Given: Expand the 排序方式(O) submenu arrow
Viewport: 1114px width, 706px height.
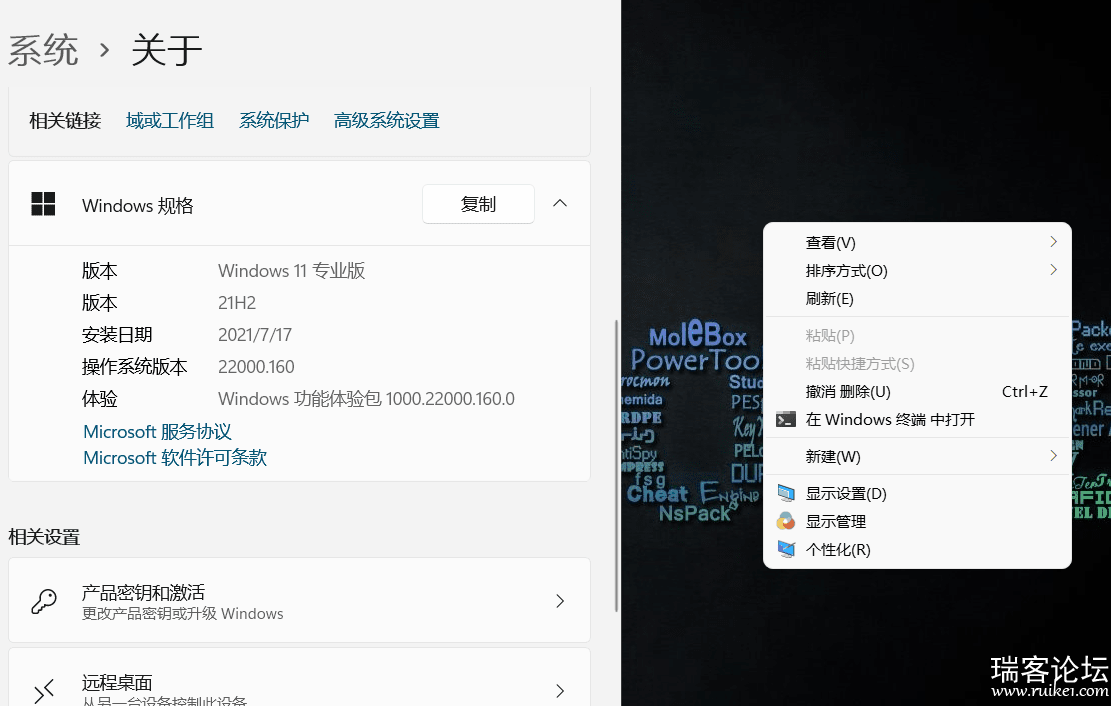Looking at the screenshot, I should [x=1054, y=270].
